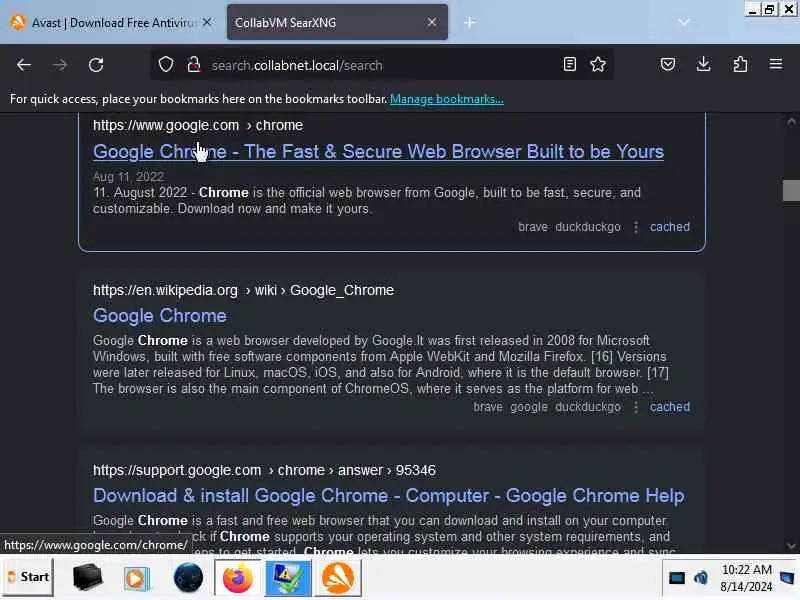This screenshot has width=800, height=600.
Task: Open cached link for google.com result
Action: pyautogui.click(x=669, y=227)
